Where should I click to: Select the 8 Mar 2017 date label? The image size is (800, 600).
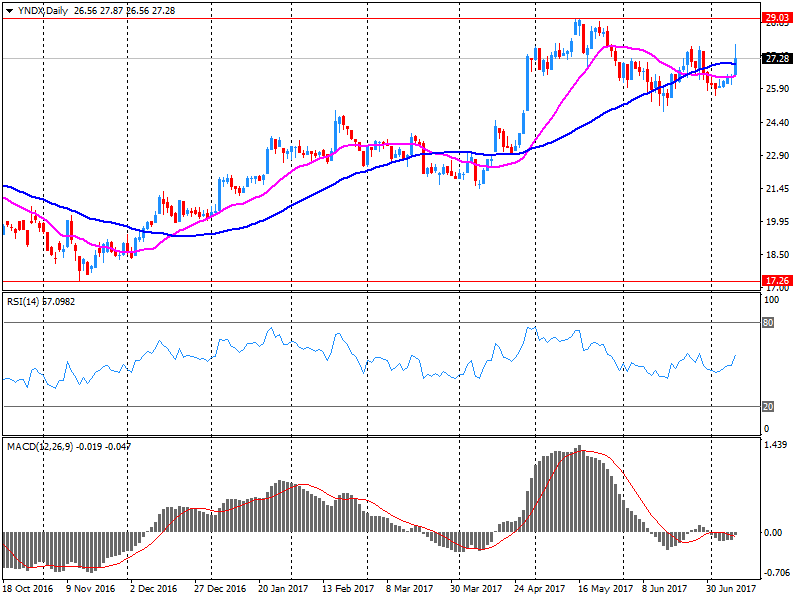410,589
